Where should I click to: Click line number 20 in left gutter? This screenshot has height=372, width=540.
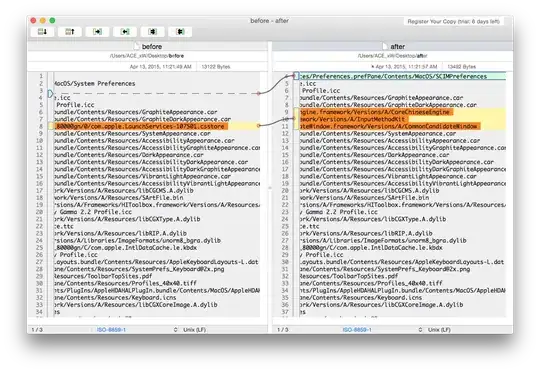[x=39, y=212]
